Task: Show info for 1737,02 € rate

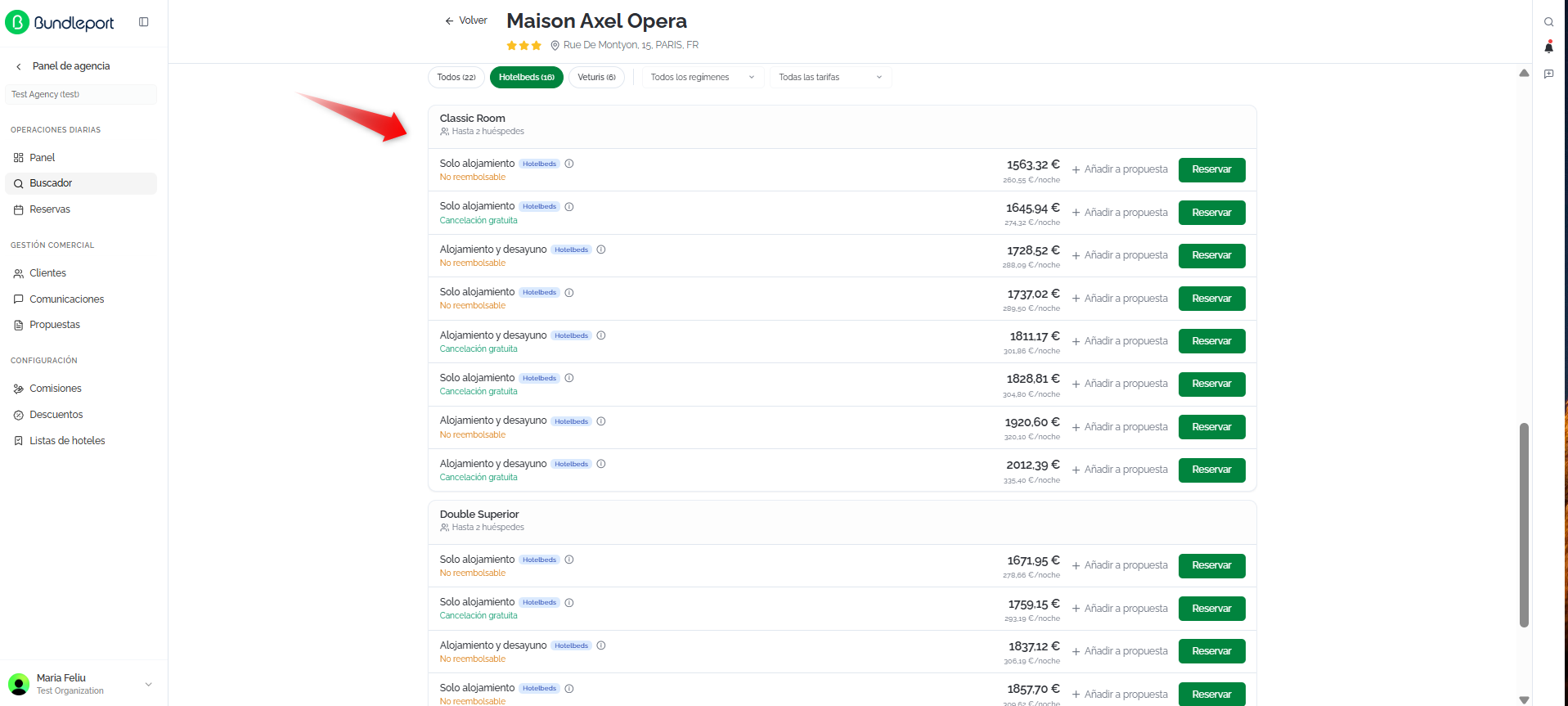Action: tap(569, 292)
